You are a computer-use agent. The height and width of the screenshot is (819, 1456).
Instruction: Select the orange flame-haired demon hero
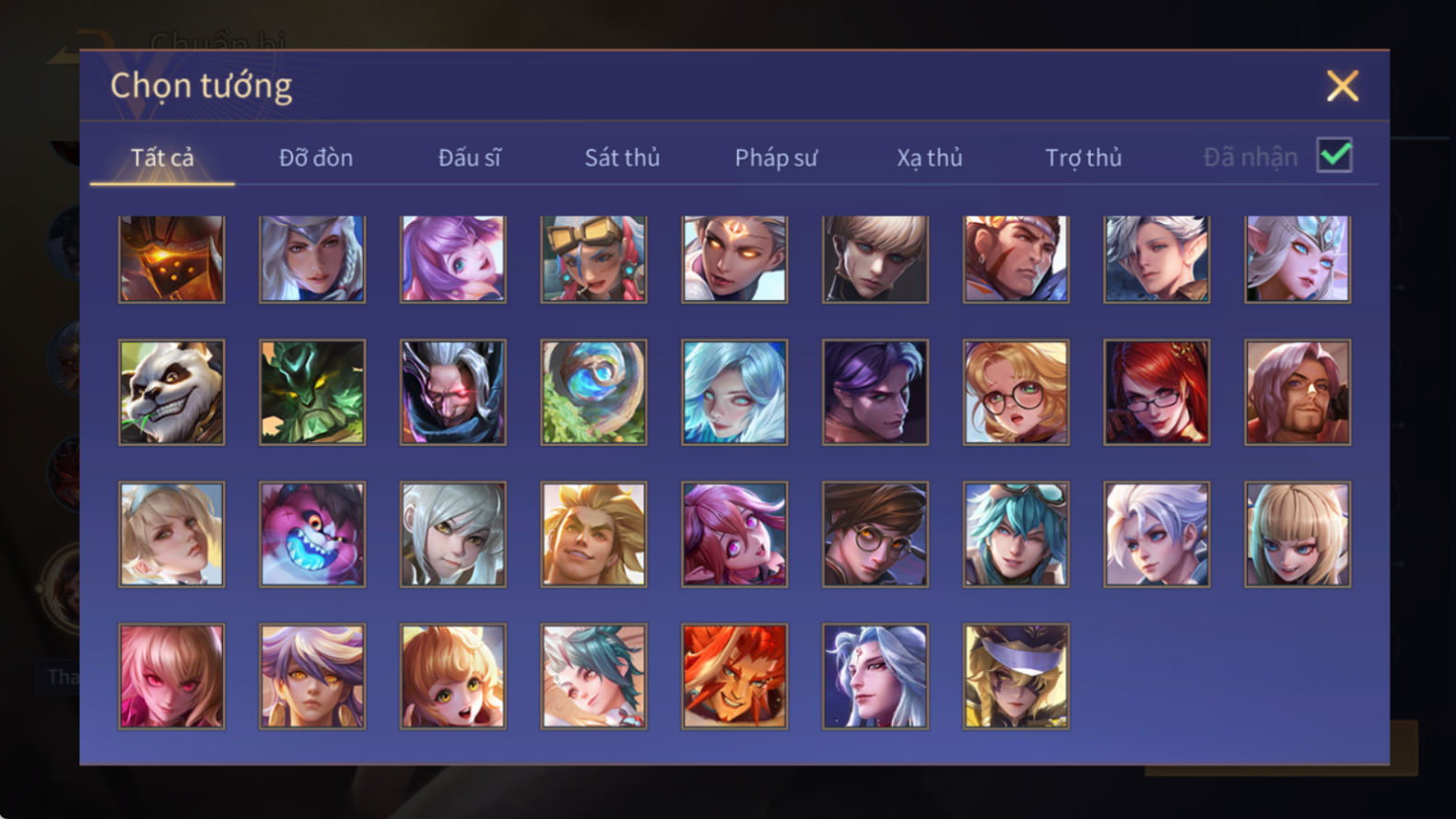tap(734, 676)
